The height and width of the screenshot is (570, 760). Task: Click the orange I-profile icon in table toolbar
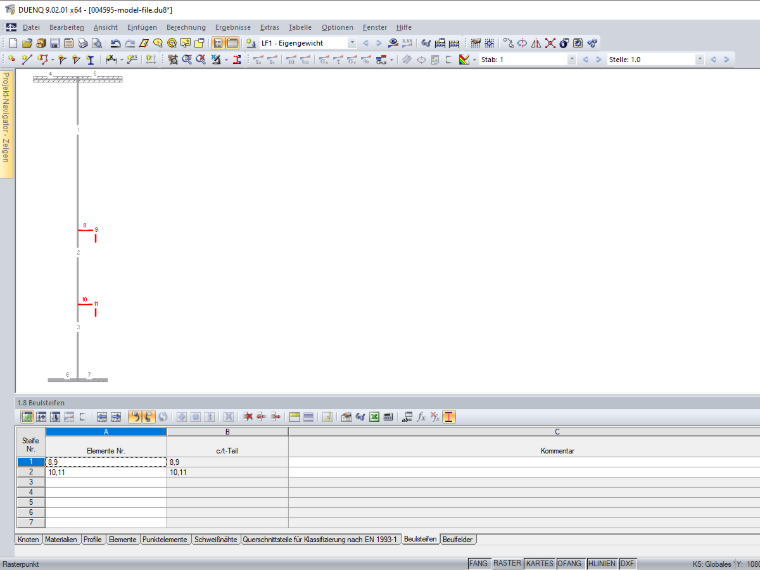click(x=449, y=417)
